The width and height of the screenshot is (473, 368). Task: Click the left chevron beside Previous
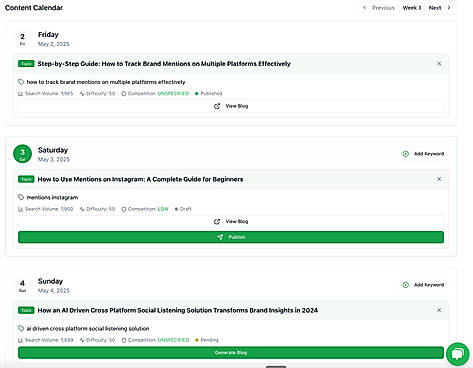pyautogui.click(x=364, y=8)
